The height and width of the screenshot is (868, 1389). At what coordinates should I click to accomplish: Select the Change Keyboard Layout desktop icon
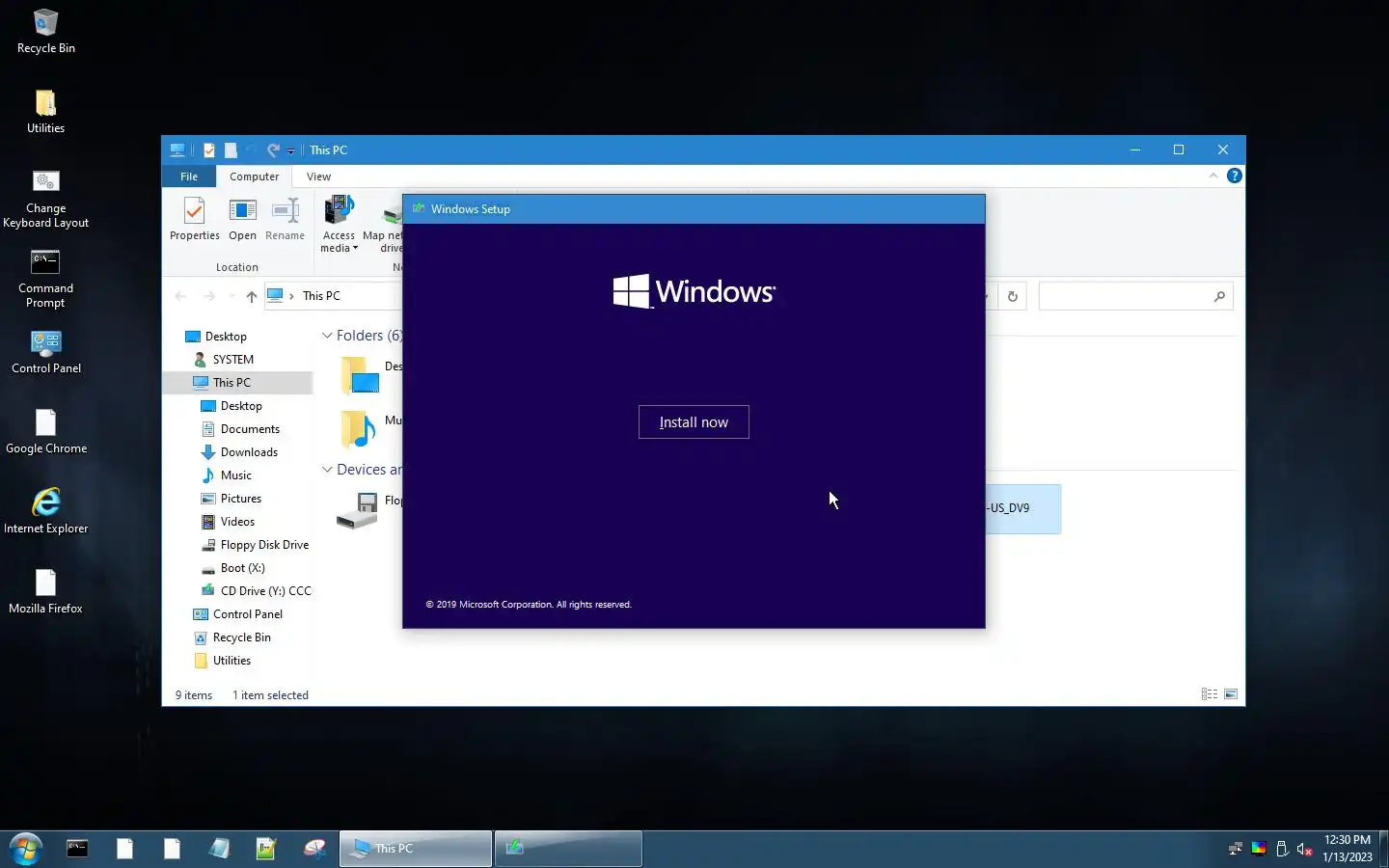45,199
